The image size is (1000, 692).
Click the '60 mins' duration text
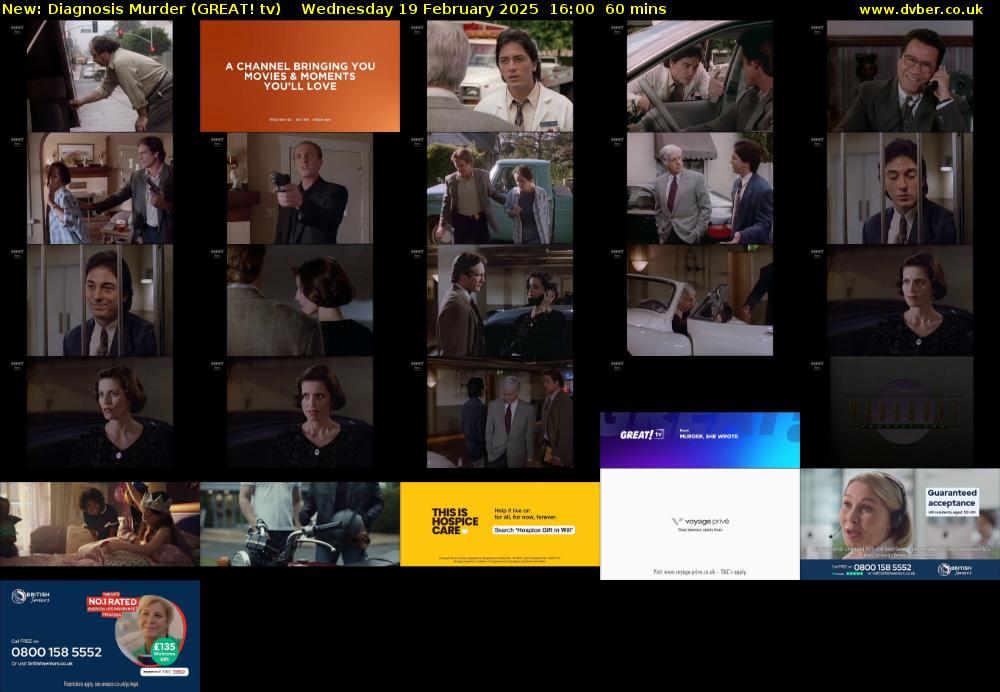point(636,9)
